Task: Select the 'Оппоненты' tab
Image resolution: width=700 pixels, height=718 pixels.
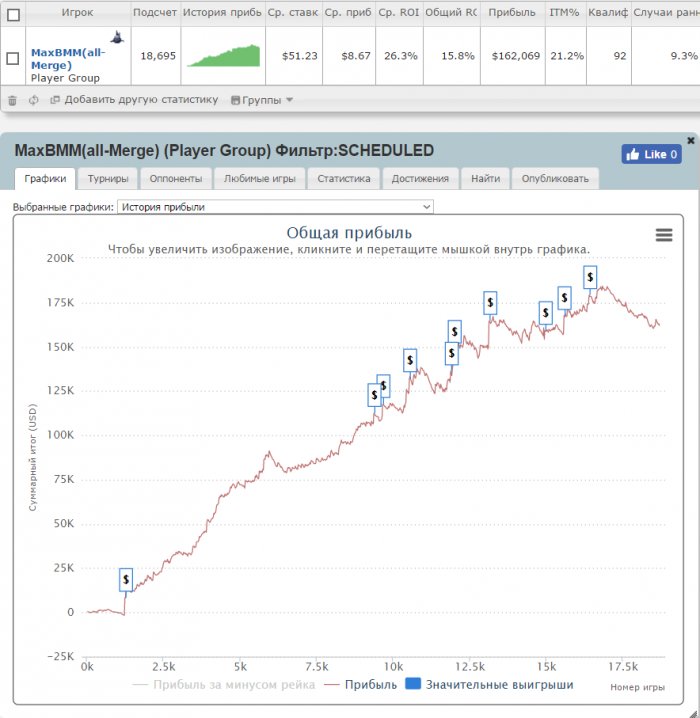Action: [x=175, y=179]
